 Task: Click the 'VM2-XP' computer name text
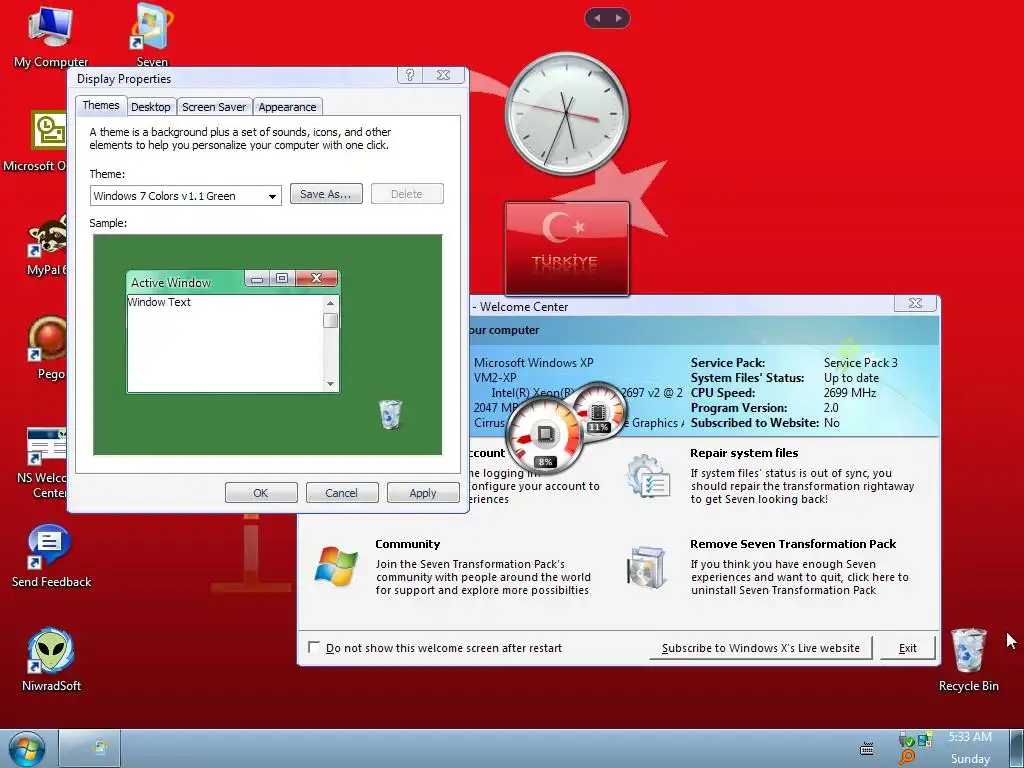pyautogui.click(x=495, y=377)
